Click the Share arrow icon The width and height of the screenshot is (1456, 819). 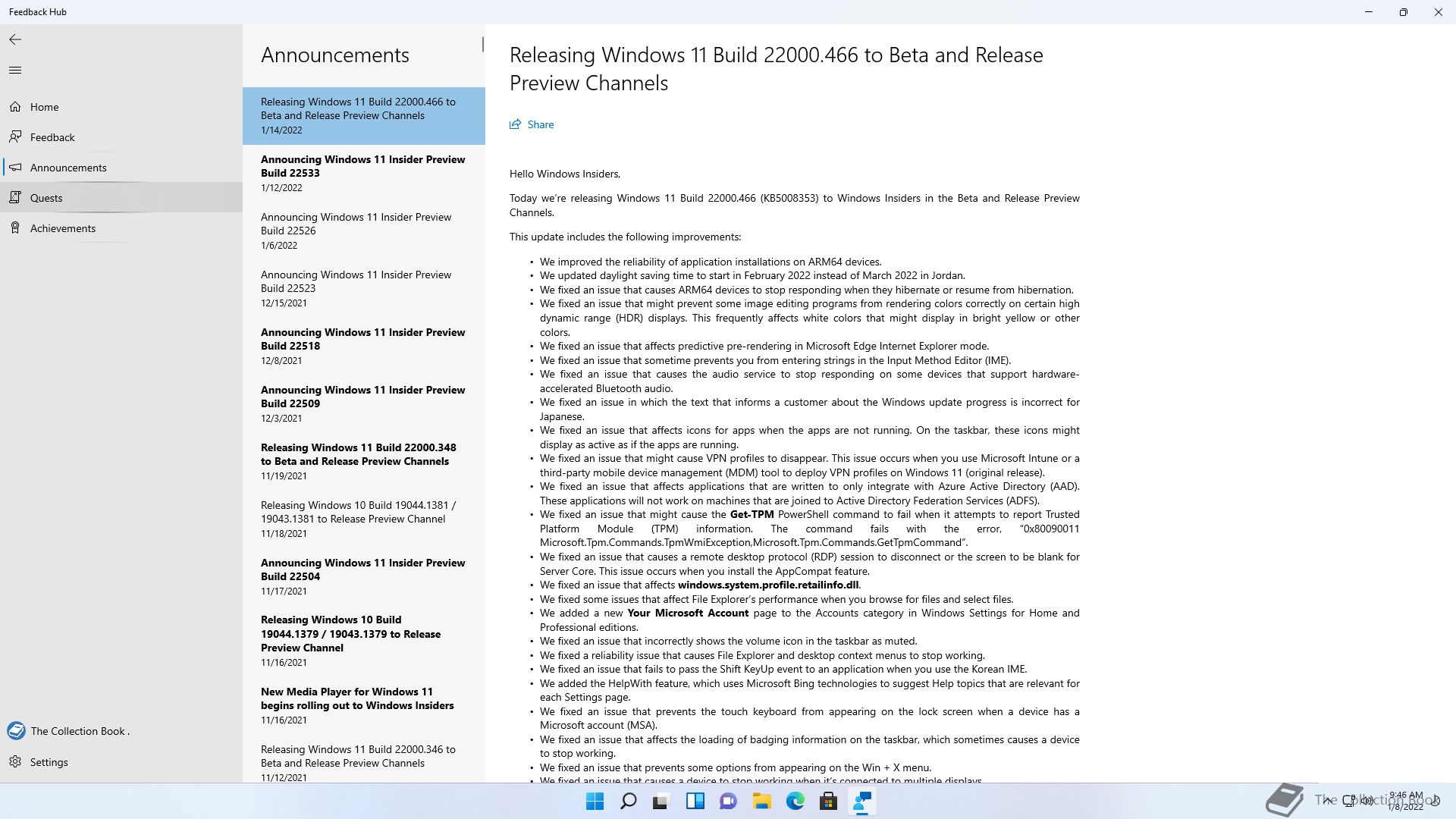click(516, 124)
